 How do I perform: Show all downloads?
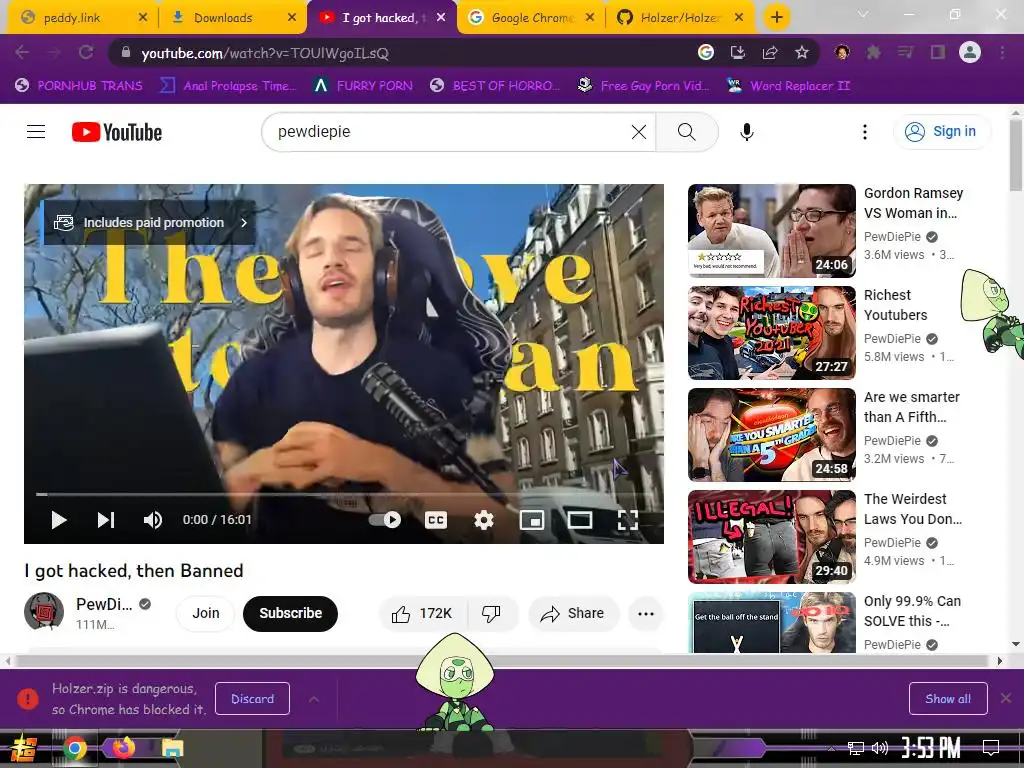point(948,699)
